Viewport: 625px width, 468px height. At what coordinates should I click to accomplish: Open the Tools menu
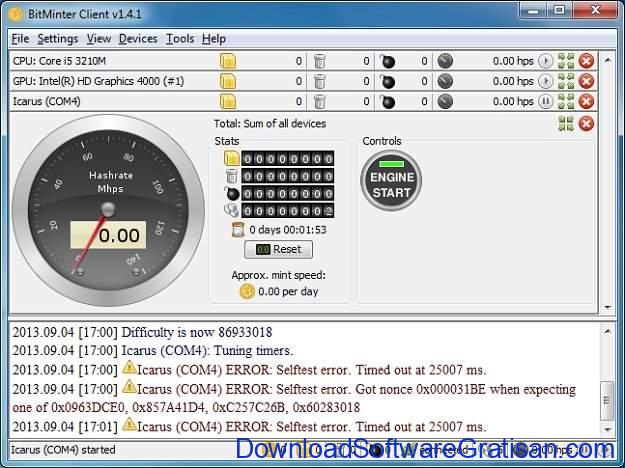click(180, 39)
